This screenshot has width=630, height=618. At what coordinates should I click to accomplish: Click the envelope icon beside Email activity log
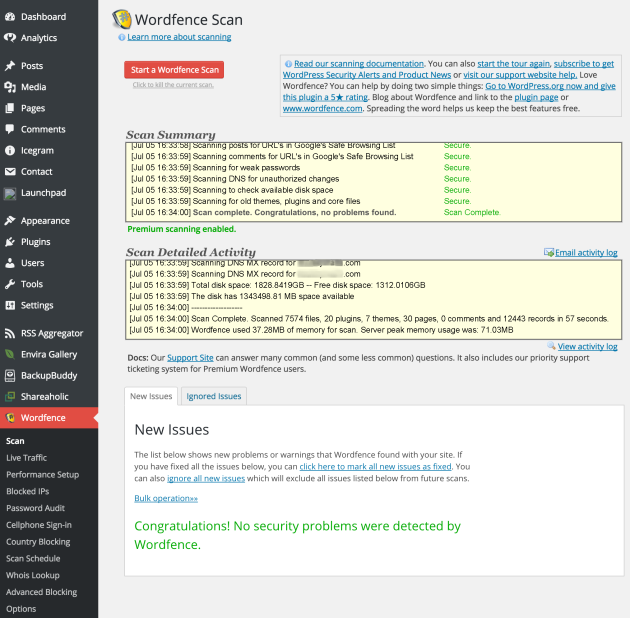(549, 252)
